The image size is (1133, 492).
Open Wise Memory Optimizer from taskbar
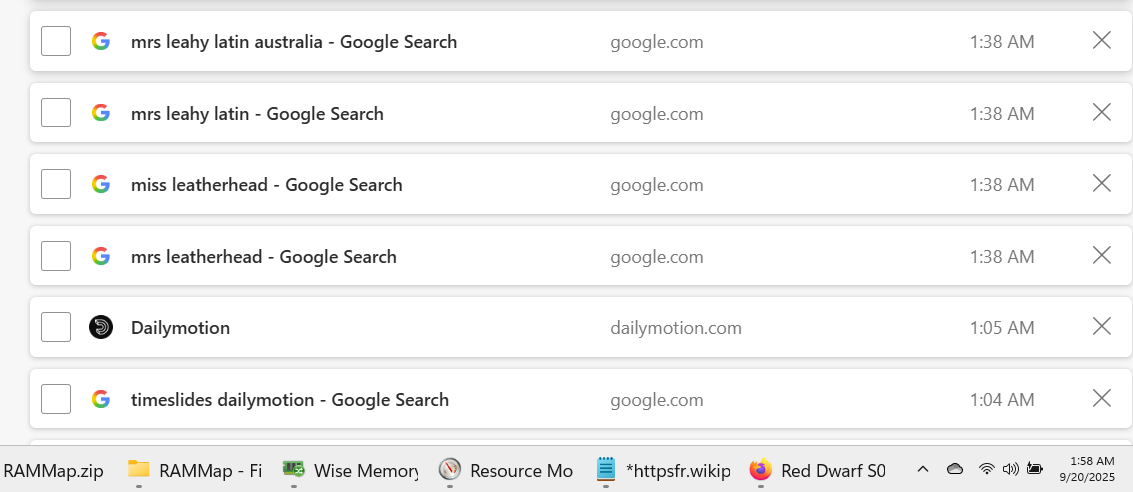point(350,470)
